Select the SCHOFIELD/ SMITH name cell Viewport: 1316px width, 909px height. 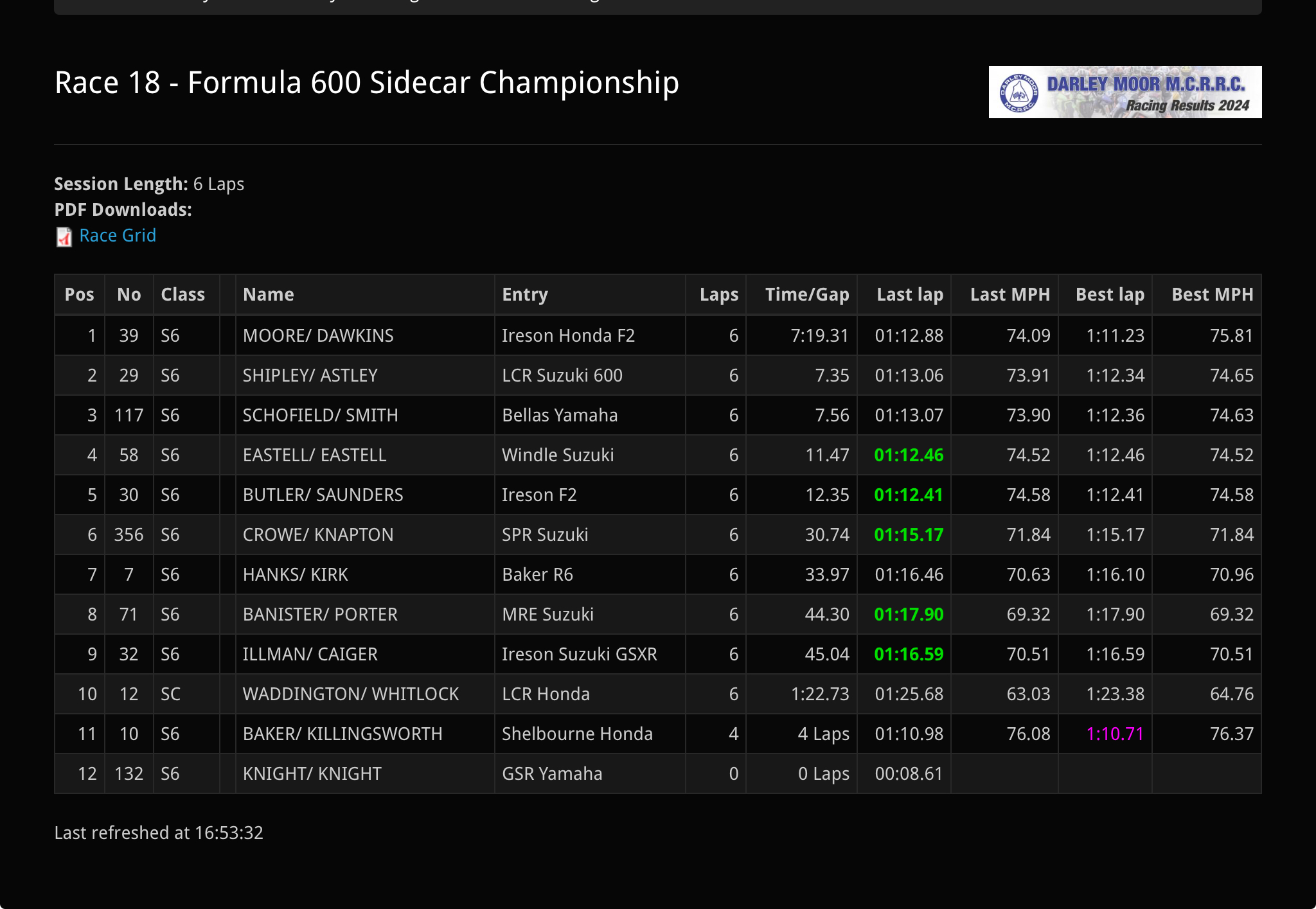pyautogui.click(x=365, y=415)
